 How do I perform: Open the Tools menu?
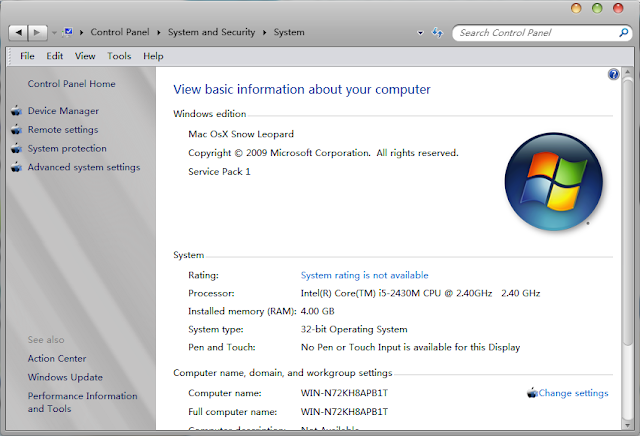pos(119,56)
